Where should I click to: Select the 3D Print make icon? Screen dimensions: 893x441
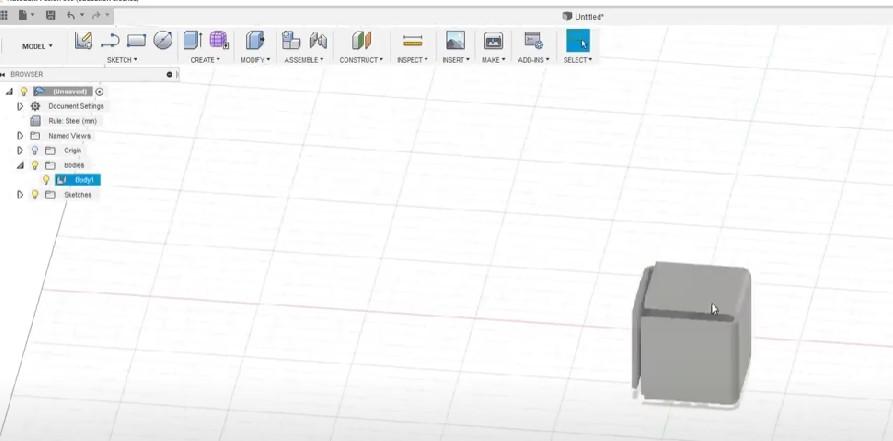(x=493, y=40)
